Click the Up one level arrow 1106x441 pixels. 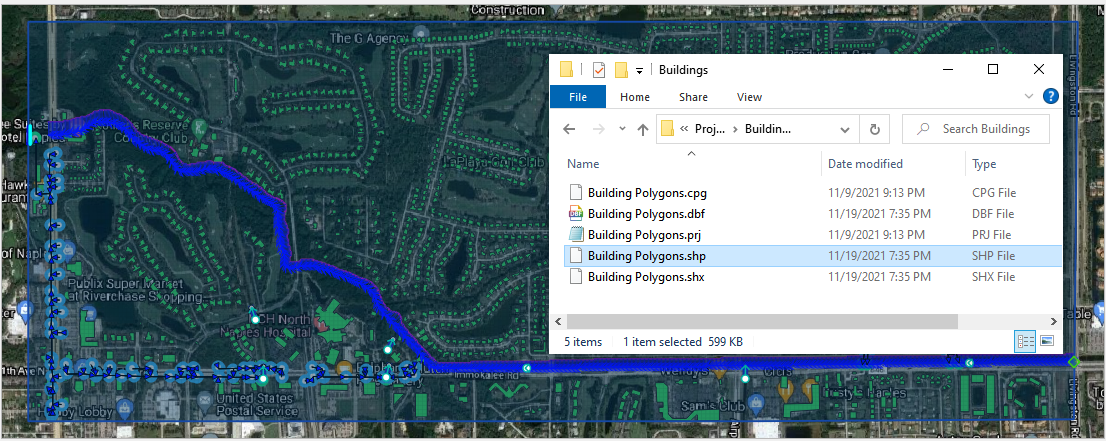[x=642, y=129]
